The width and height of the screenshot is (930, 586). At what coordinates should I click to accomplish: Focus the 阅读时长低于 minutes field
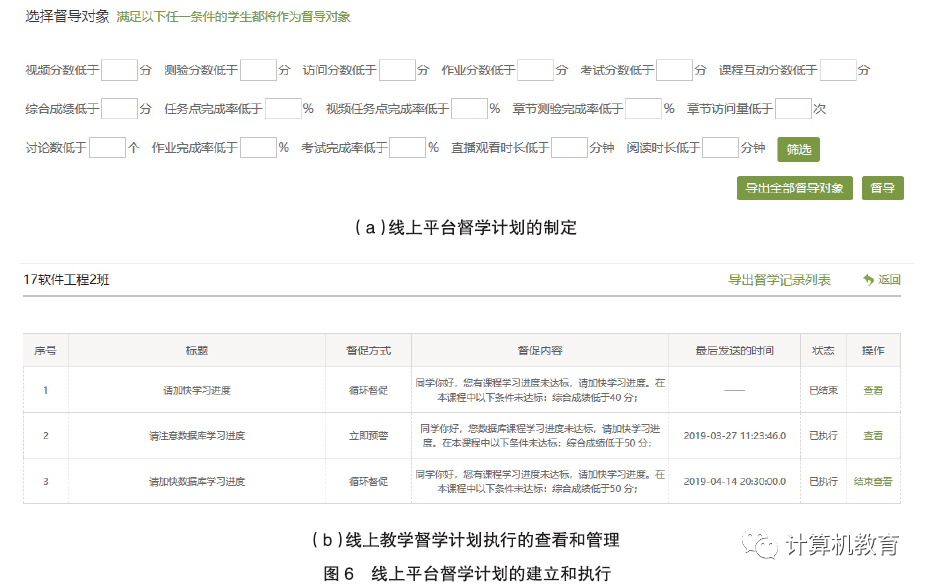click(x=720, y=148)
